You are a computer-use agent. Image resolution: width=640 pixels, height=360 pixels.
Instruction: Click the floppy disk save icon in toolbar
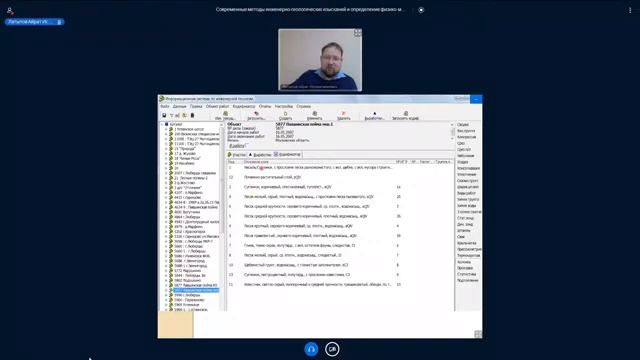click(x=164, y=116)
